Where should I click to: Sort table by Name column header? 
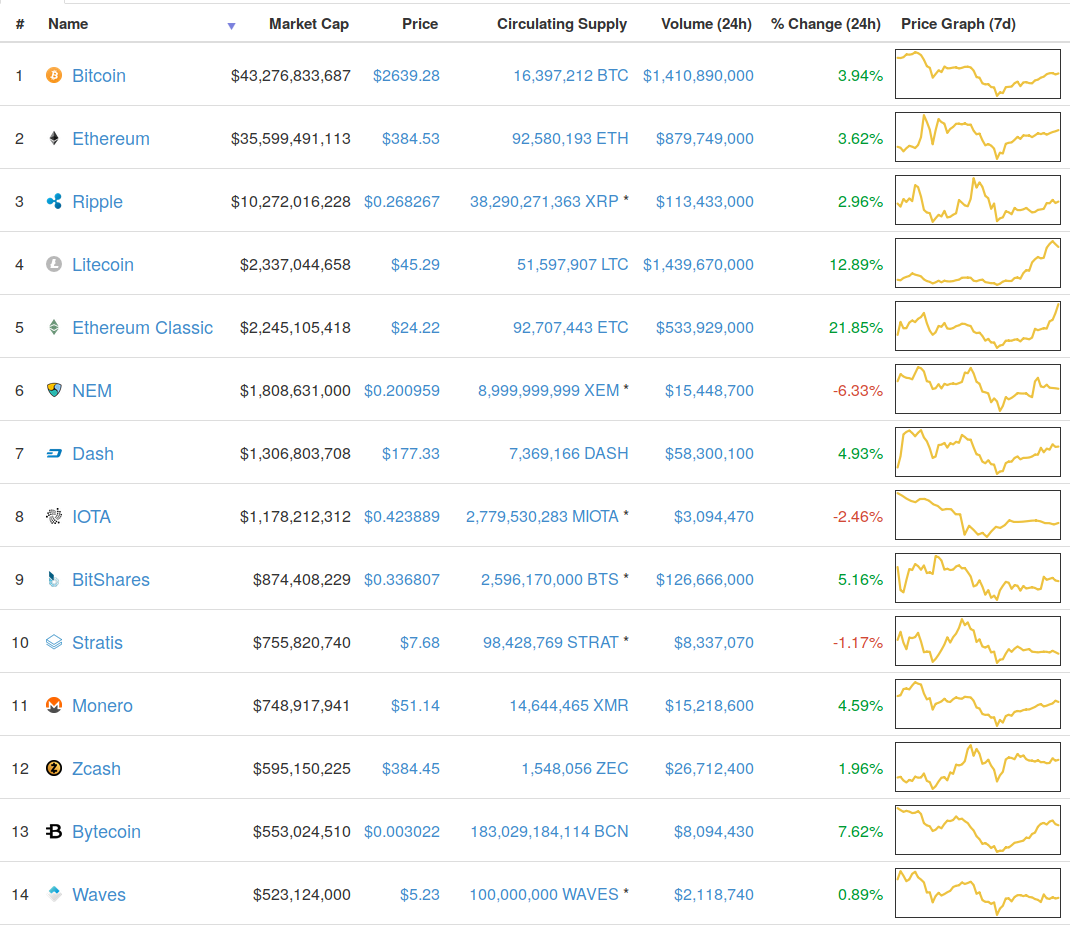click(x=68, y=24)
